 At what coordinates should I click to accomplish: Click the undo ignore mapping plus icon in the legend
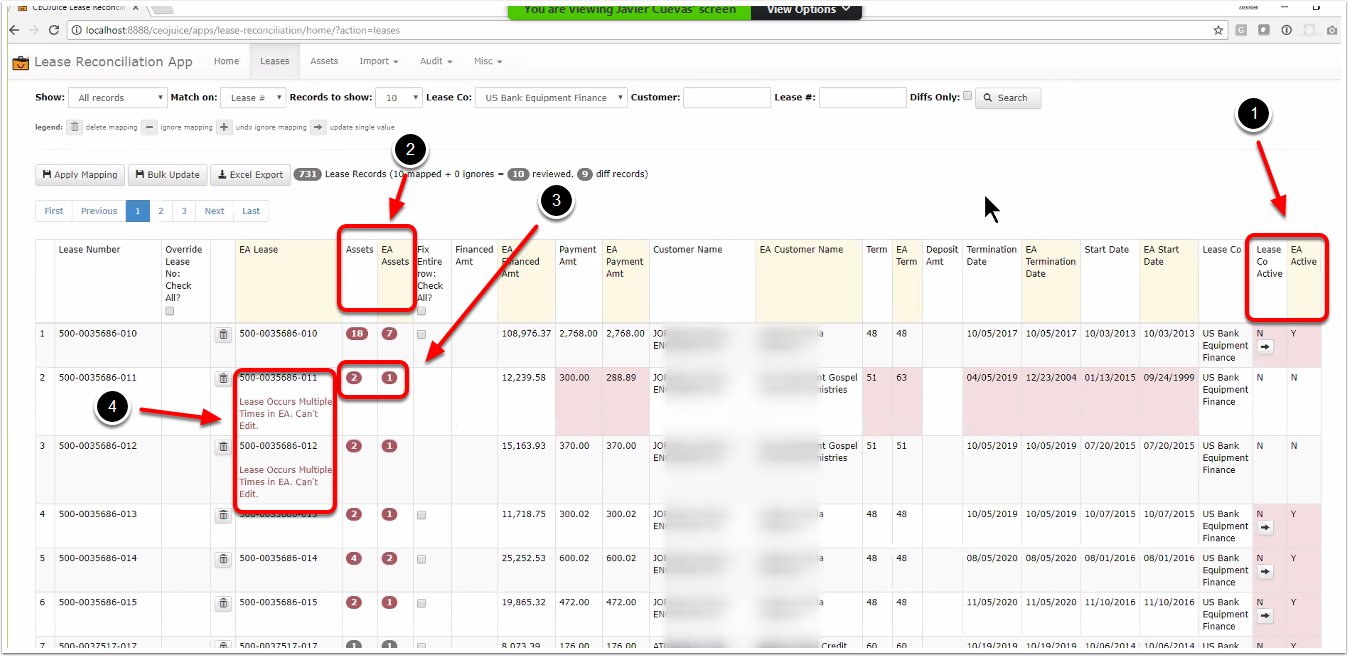224,127
